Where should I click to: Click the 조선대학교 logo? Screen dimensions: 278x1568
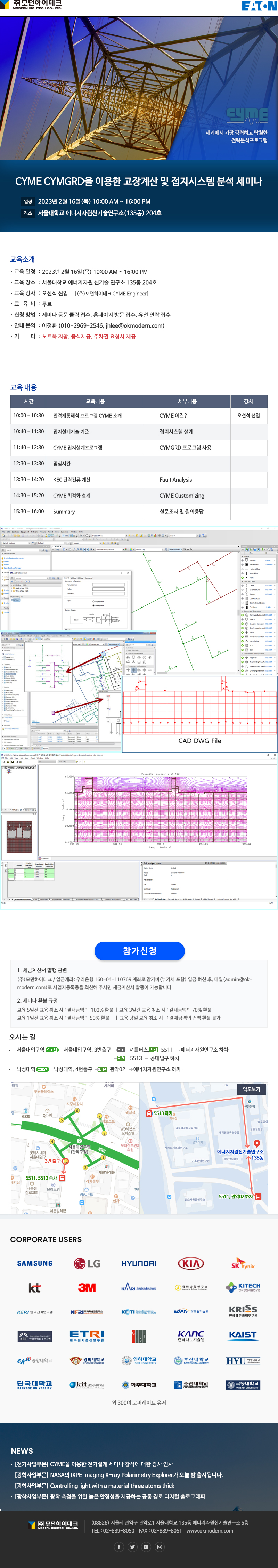coord(191,1385)
